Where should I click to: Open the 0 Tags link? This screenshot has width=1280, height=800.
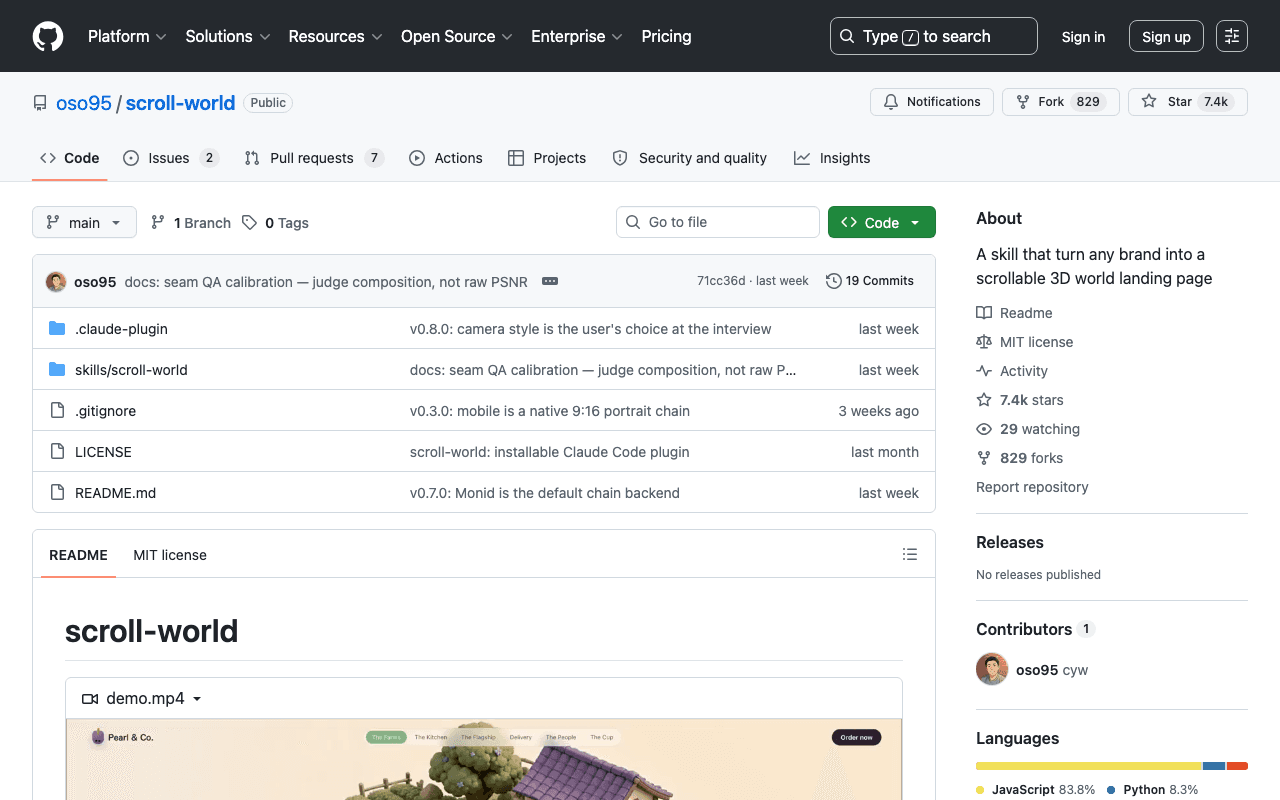276,223
